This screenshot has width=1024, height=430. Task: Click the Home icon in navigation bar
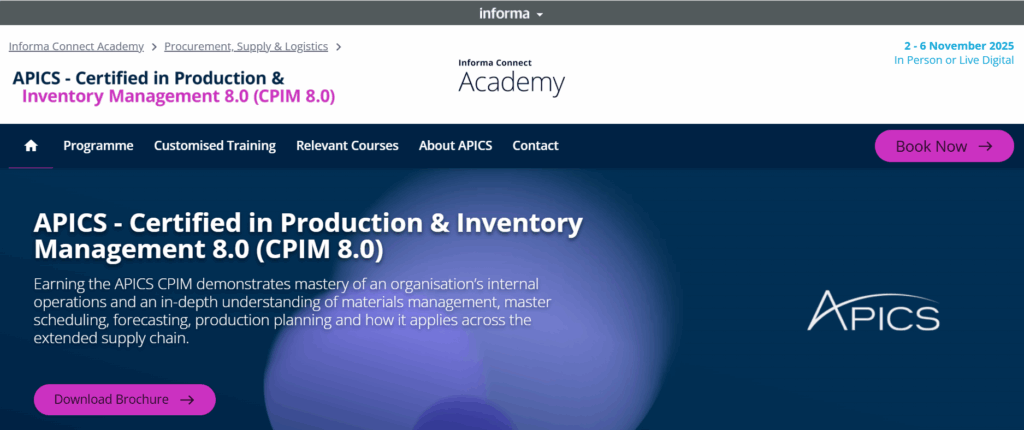[31, 146]
